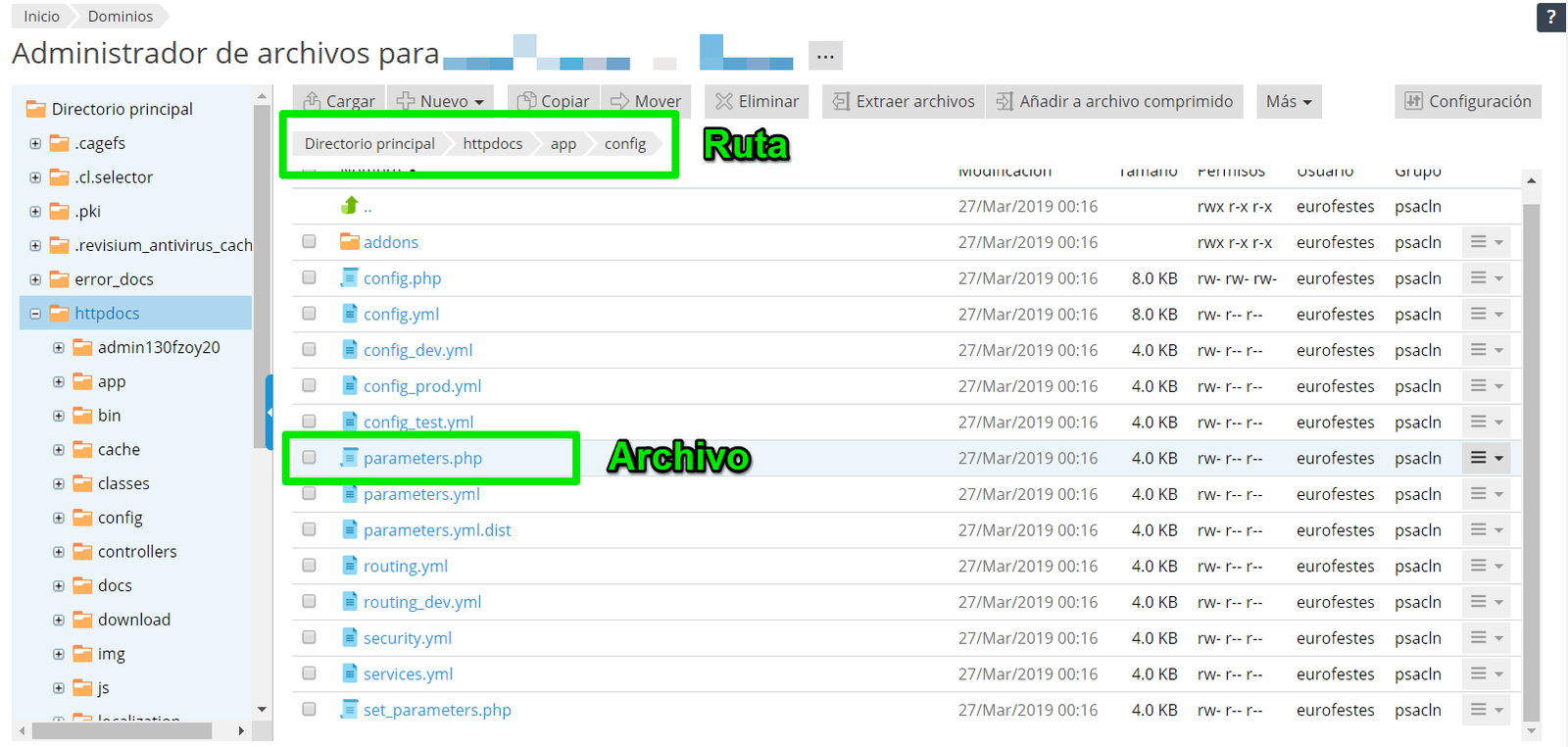Go to Dominios breadcrumb
Image resolution: width=1568 pixels, height=747 pixels.
pyautogui.click(x=120, y=17)
